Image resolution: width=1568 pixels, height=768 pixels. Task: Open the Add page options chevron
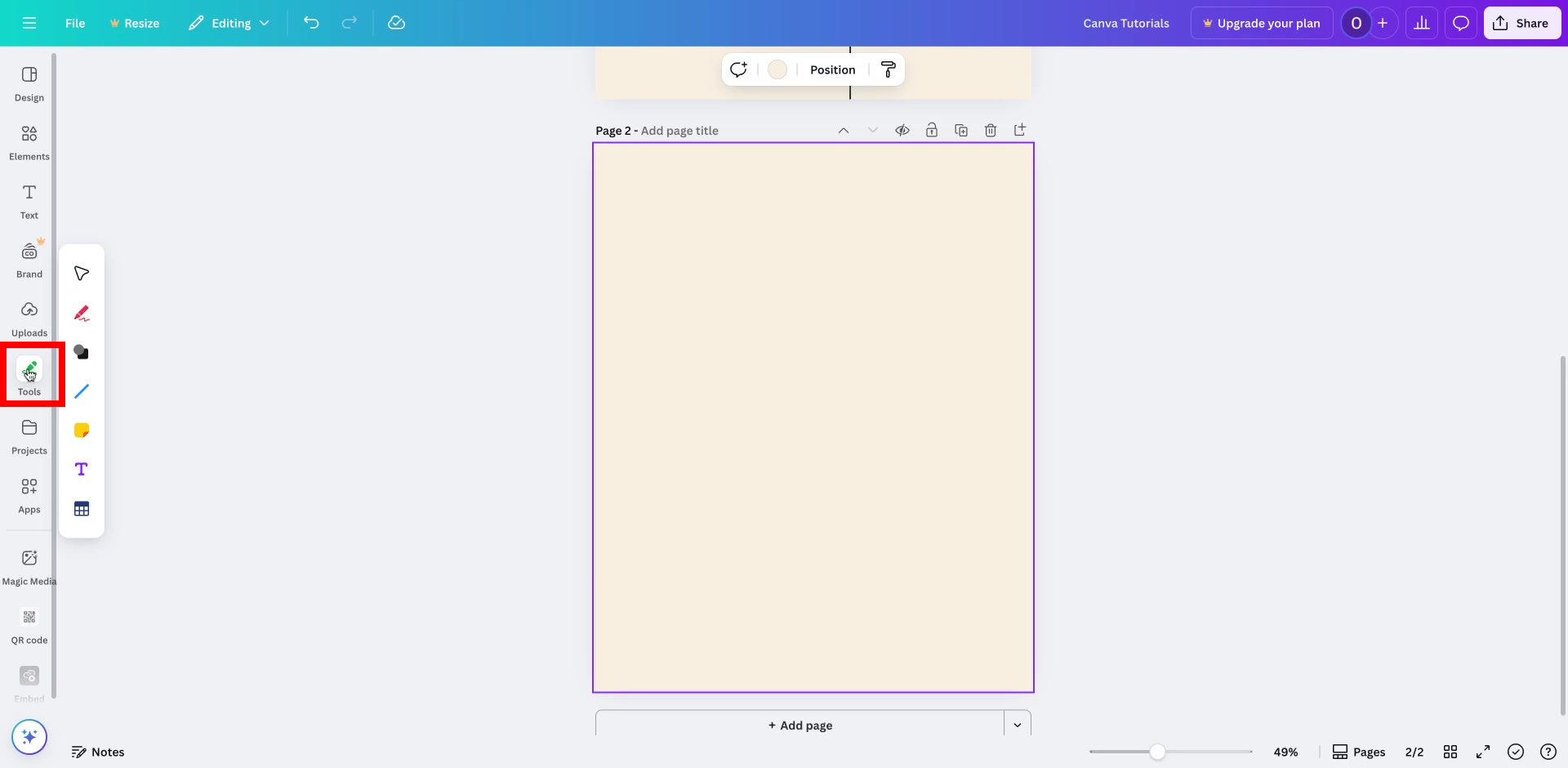pos(1018,725)
